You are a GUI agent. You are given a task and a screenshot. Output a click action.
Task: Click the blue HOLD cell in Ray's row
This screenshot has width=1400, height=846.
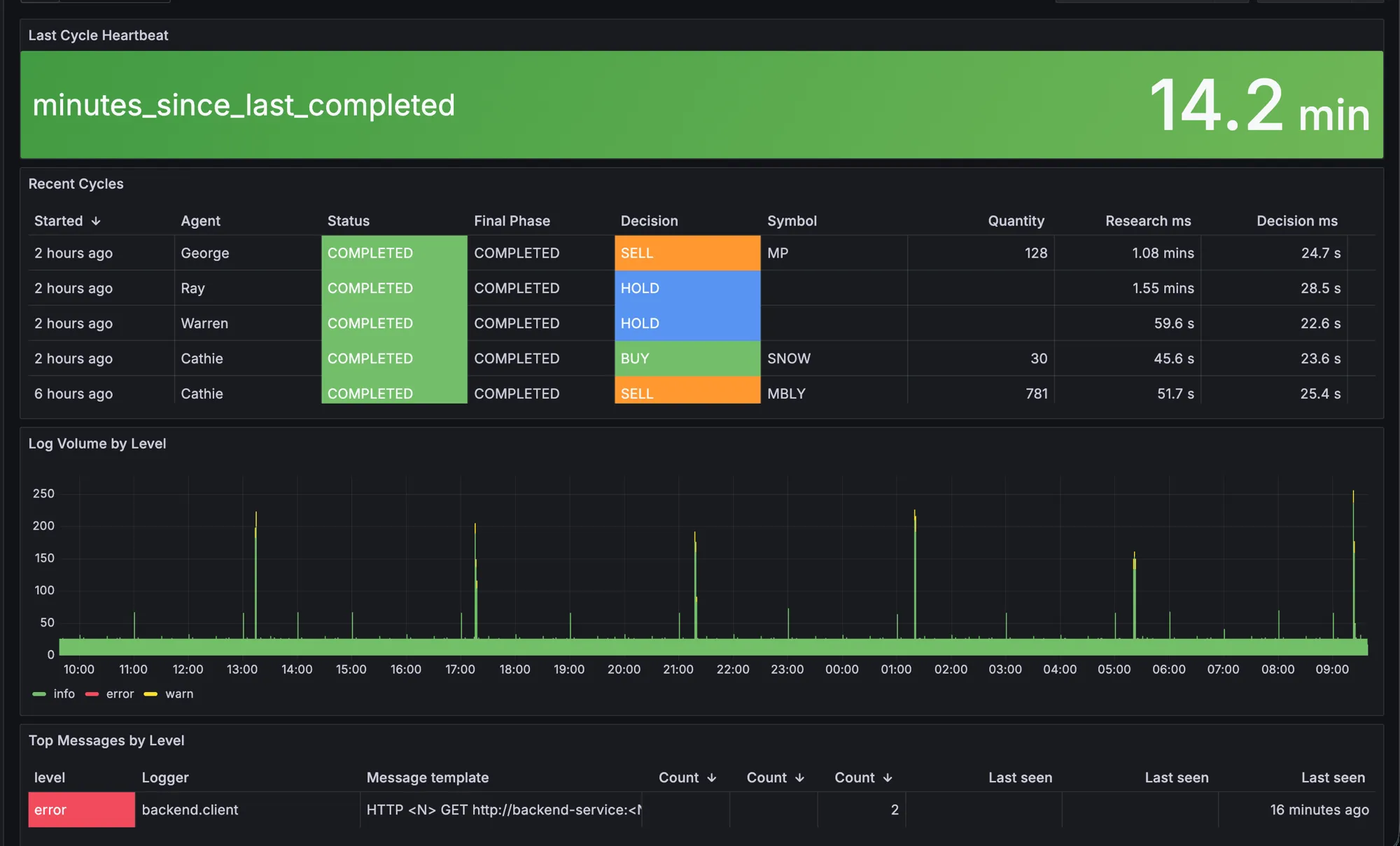click(x=687, y=288)
